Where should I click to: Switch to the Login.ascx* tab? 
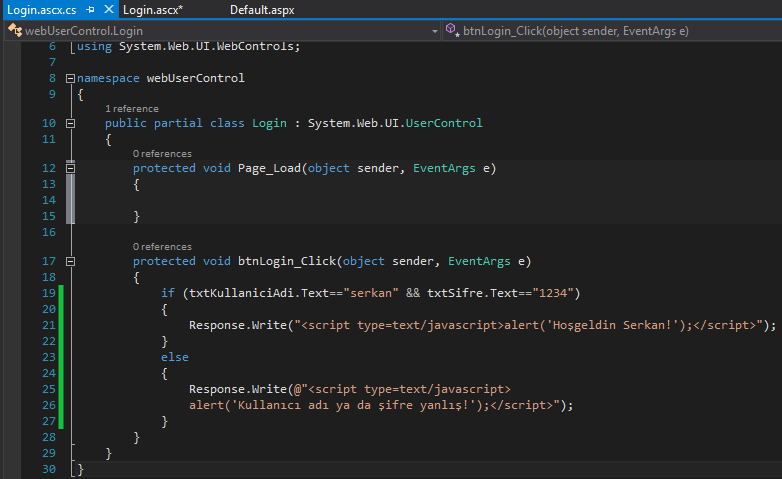click(153, 10)
